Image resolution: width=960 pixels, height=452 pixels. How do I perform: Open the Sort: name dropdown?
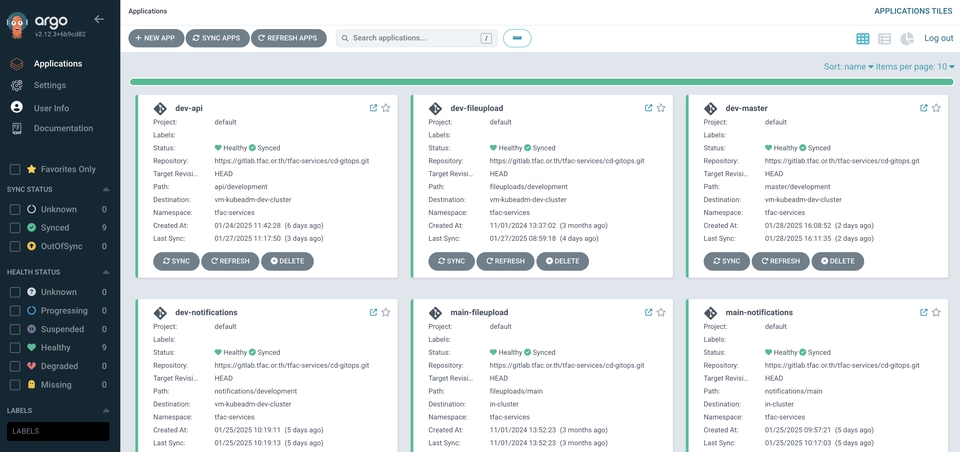point(849,67)
